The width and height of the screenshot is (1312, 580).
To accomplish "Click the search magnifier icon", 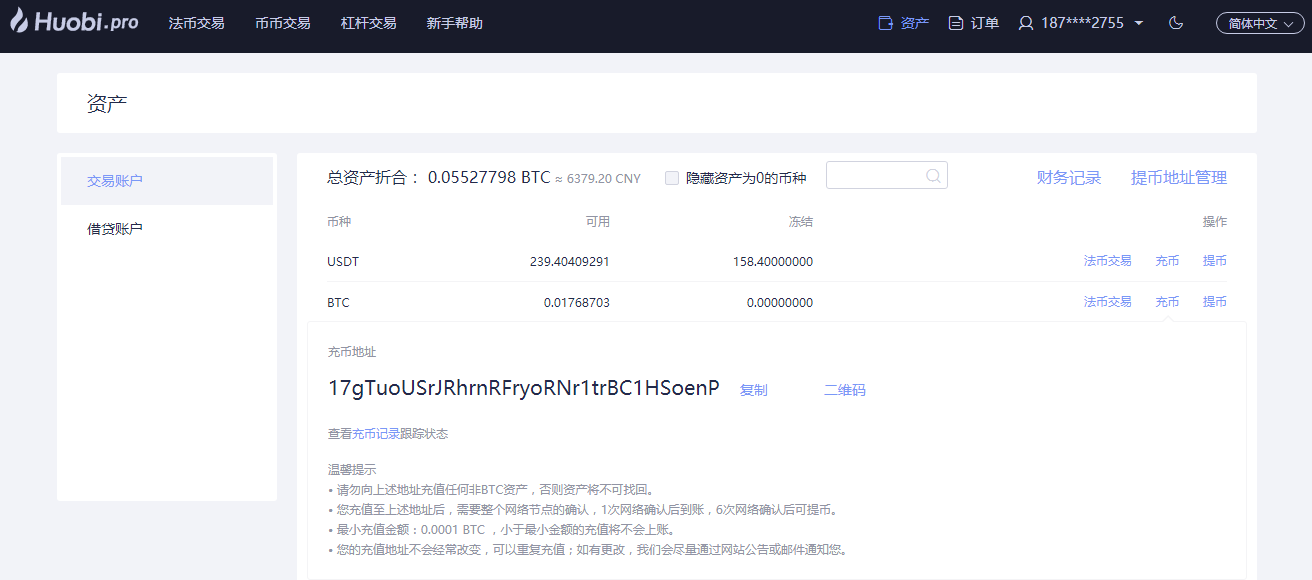I will point(933,176).
